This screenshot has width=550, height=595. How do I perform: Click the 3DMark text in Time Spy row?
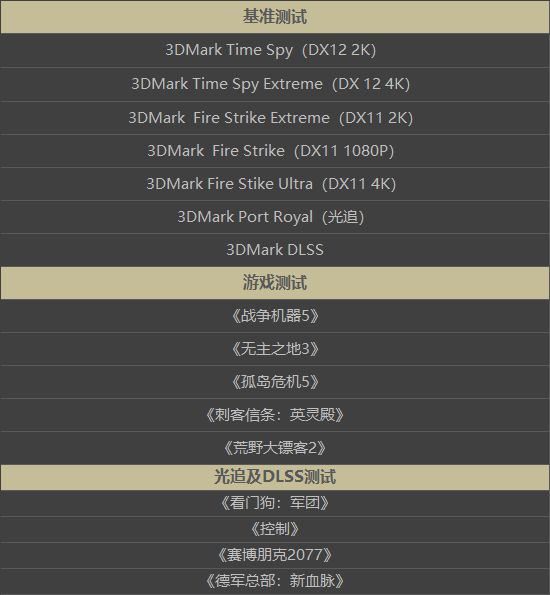(194, 50)
